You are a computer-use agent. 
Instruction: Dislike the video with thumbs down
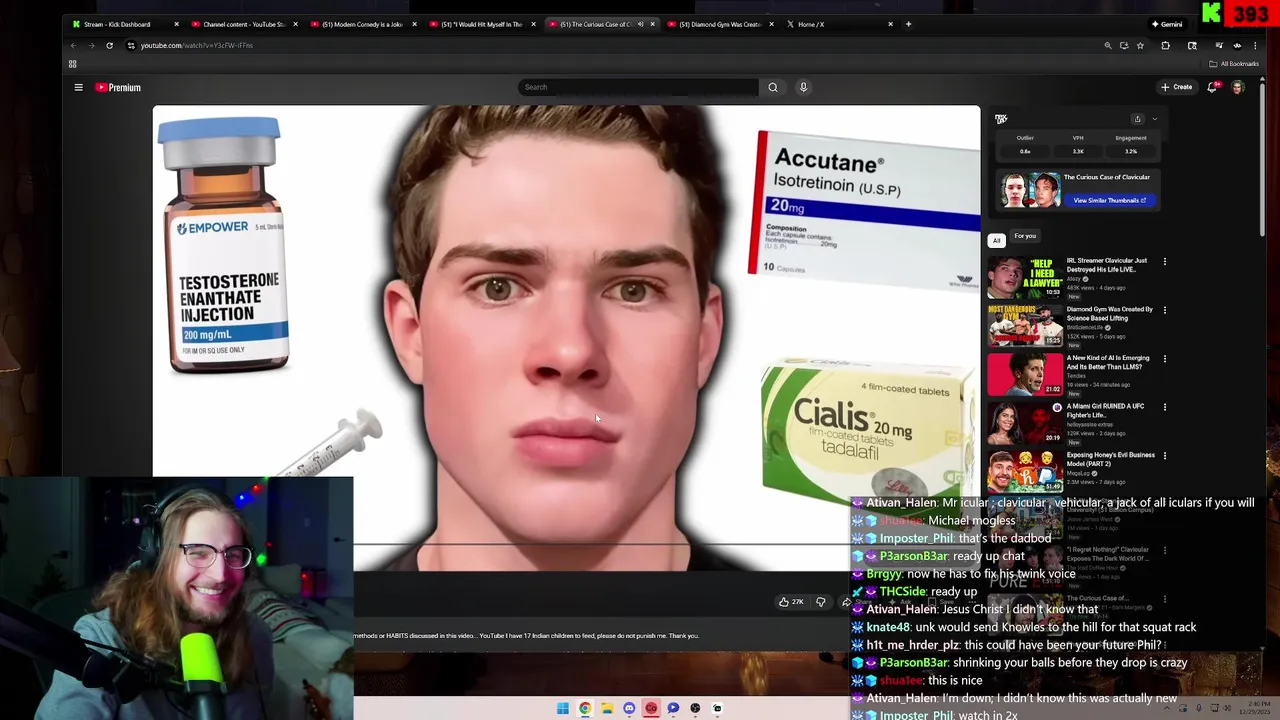point(821,602)
